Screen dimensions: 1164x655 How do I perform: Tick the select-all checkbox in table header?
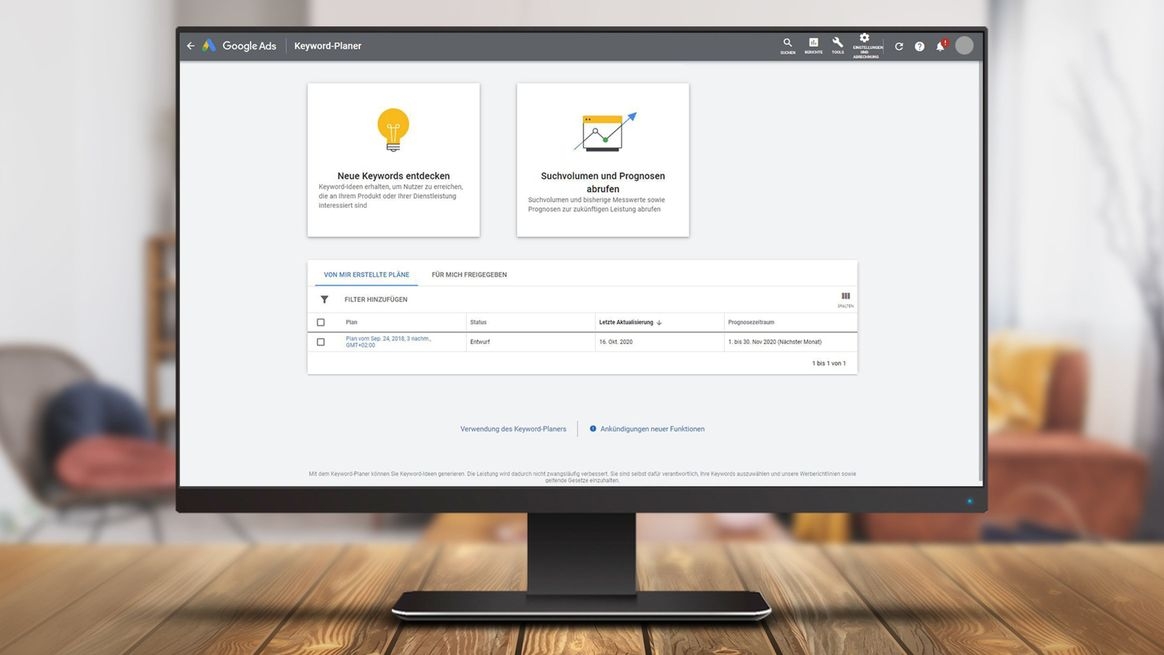[x=321, y=322]
